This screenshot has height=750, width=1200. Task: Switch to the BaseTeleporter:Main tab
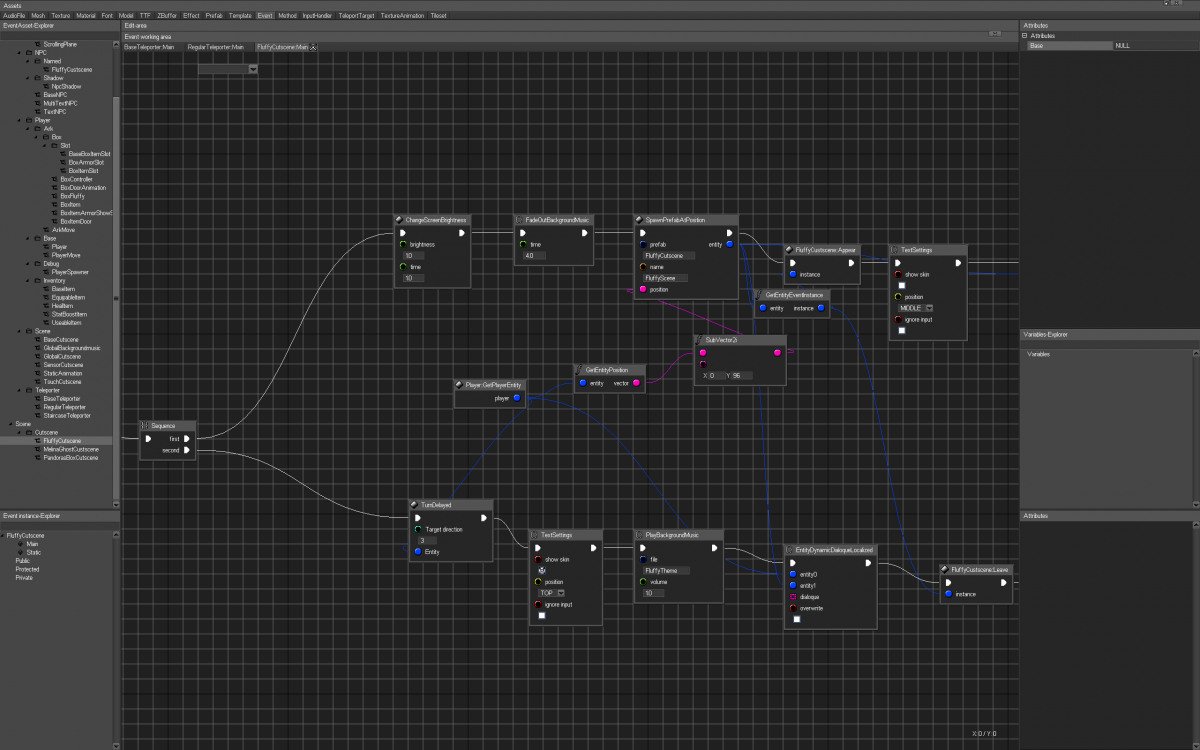pos(150,45)
